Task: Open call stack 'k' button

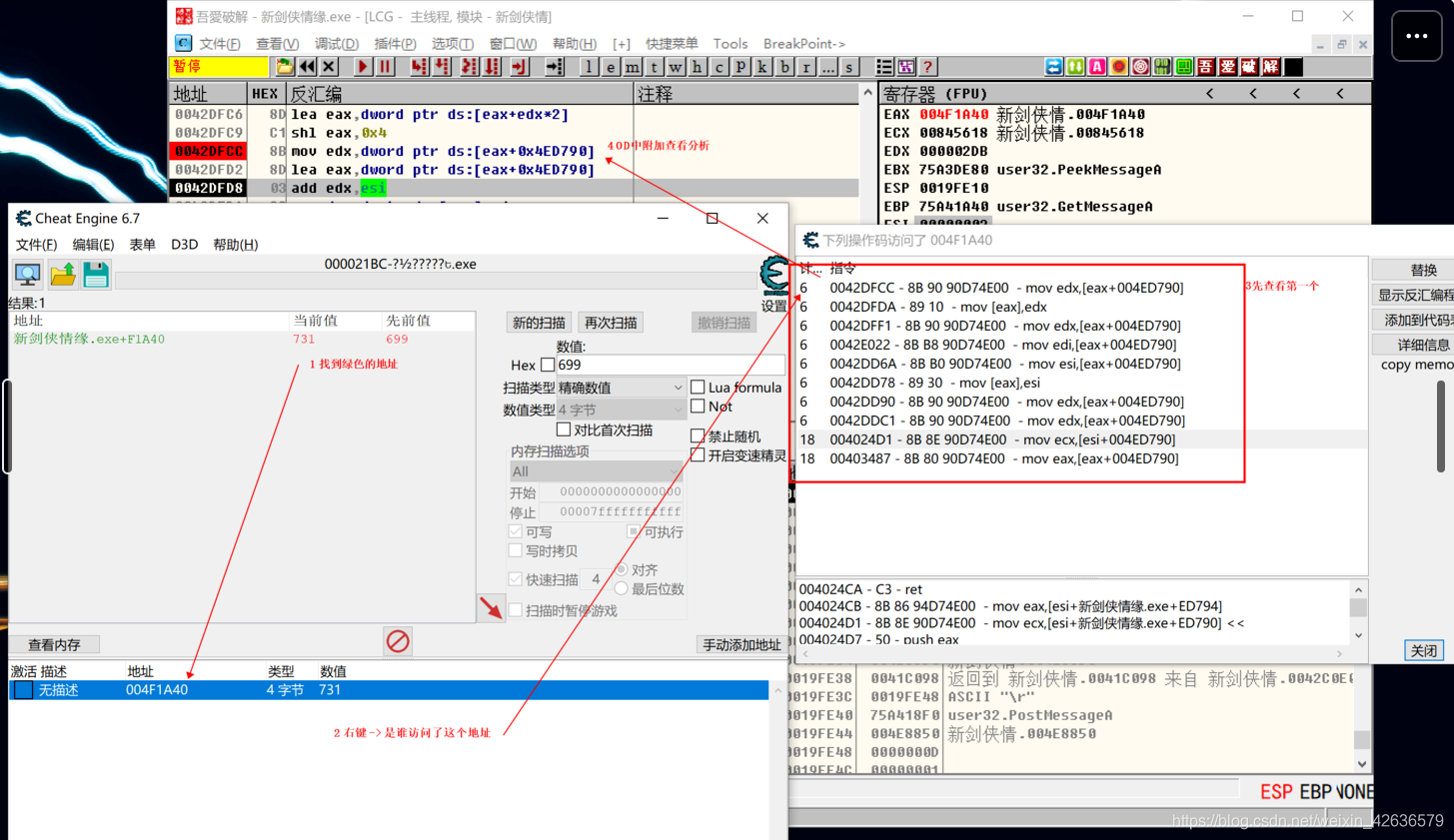Action: pyautogui.click(x=762, y=67)
